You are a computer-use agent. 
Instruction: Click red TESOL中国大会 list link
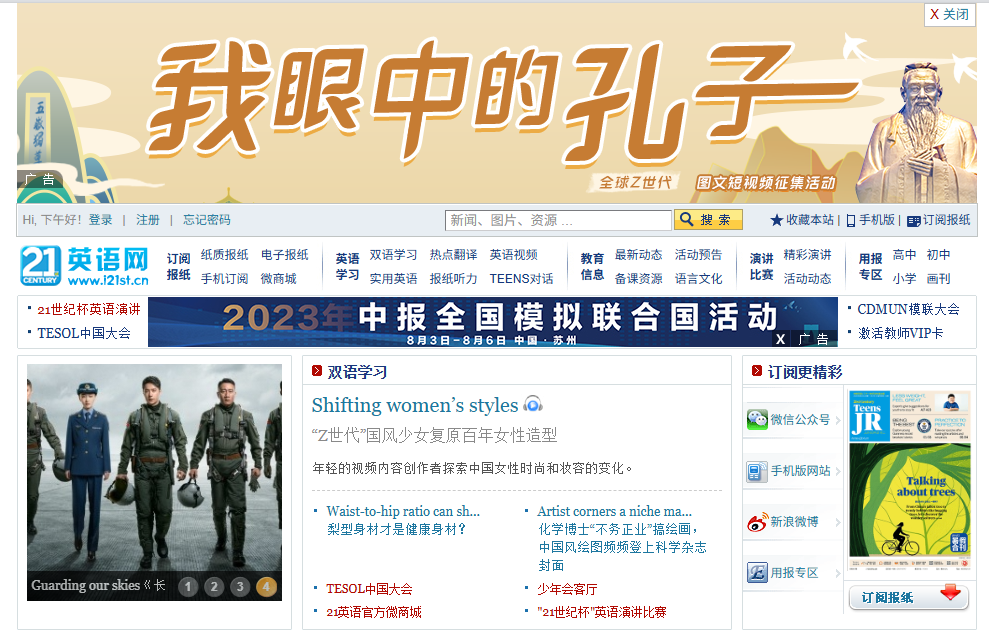(x=369, y=589)
